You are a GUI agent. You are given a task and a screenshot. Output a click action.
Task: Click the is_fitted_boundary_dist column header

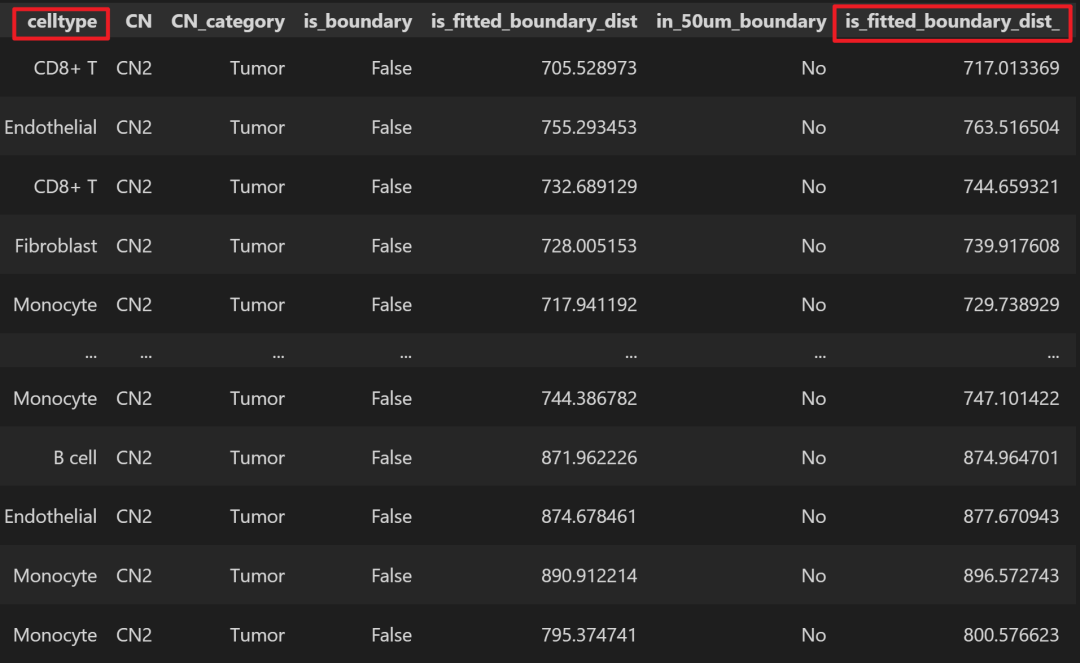click(x=534, y=22)
